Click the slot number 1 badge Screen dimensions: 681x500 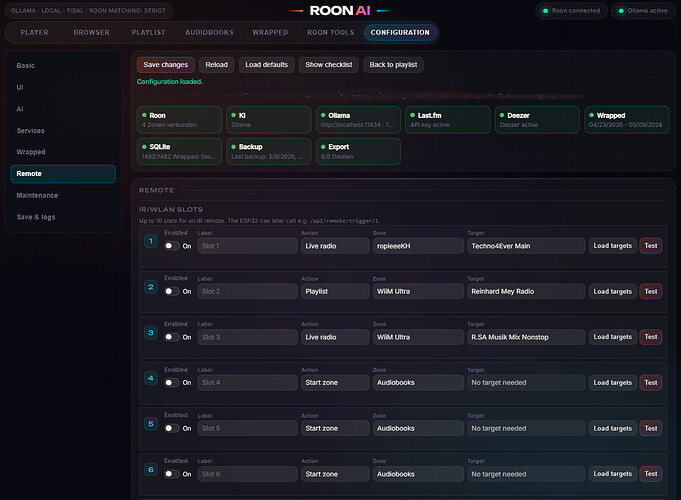[x=151, y=241]
